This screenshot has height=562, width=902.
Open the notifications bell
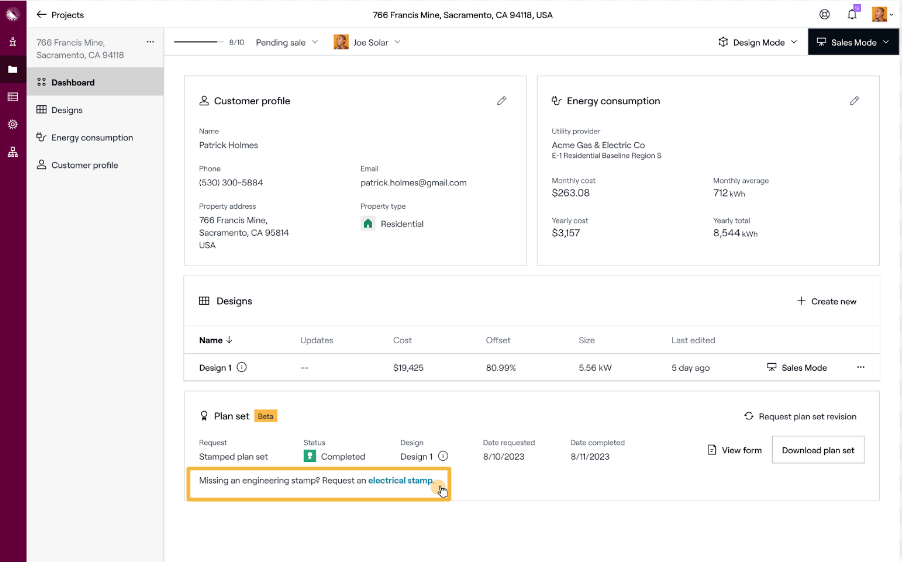tap(852, 15)
